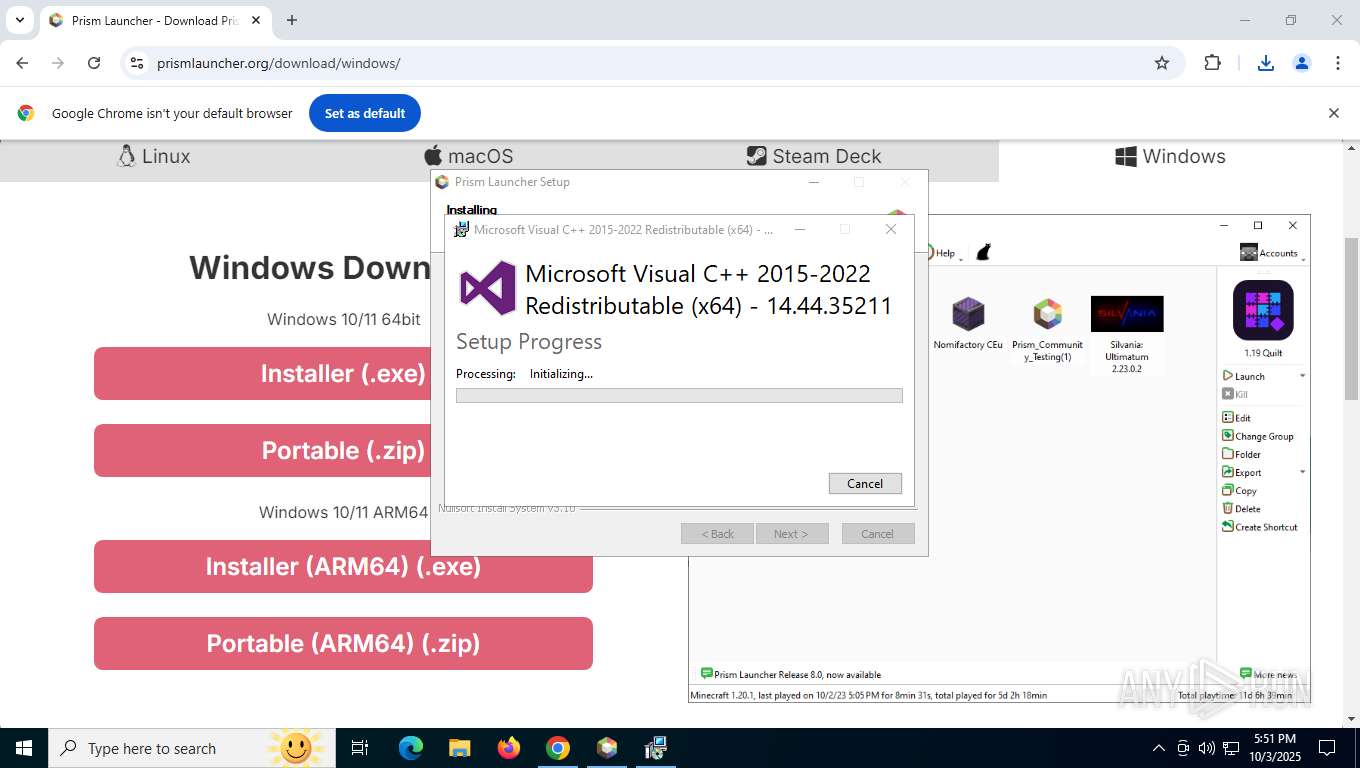Click Create Shortcut in launcher preview
This screenshot has width=1360, height=768.
point(1259,527)
